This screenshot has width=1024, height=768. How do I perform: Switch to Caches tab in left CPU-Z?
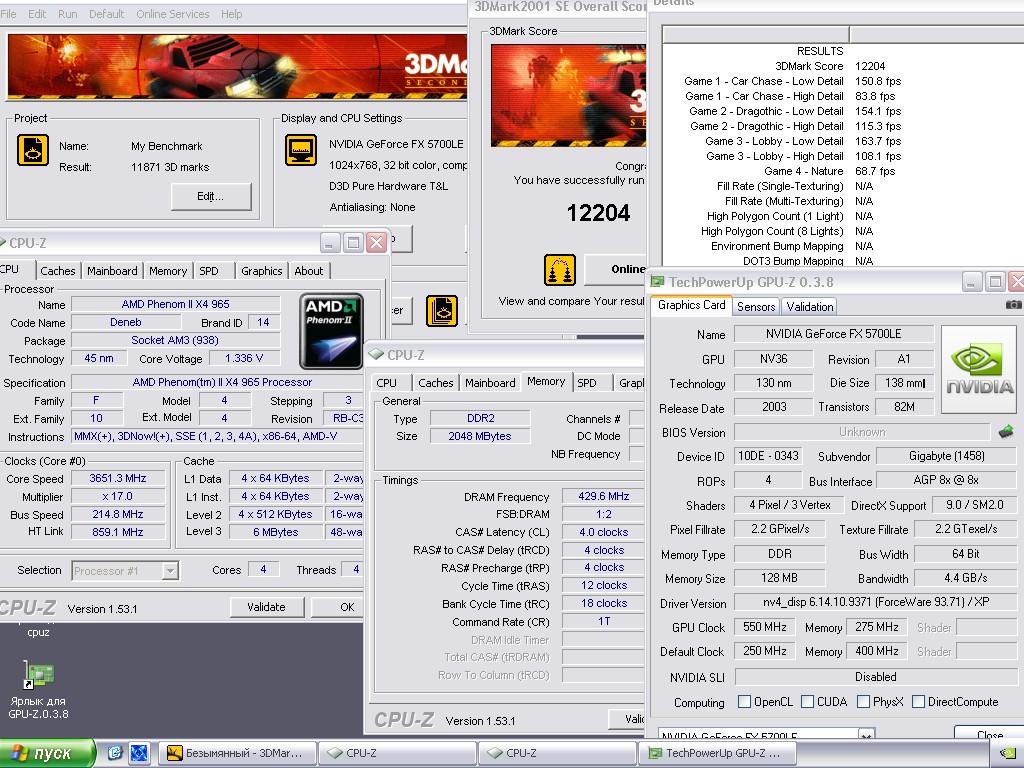click(57, 270)
